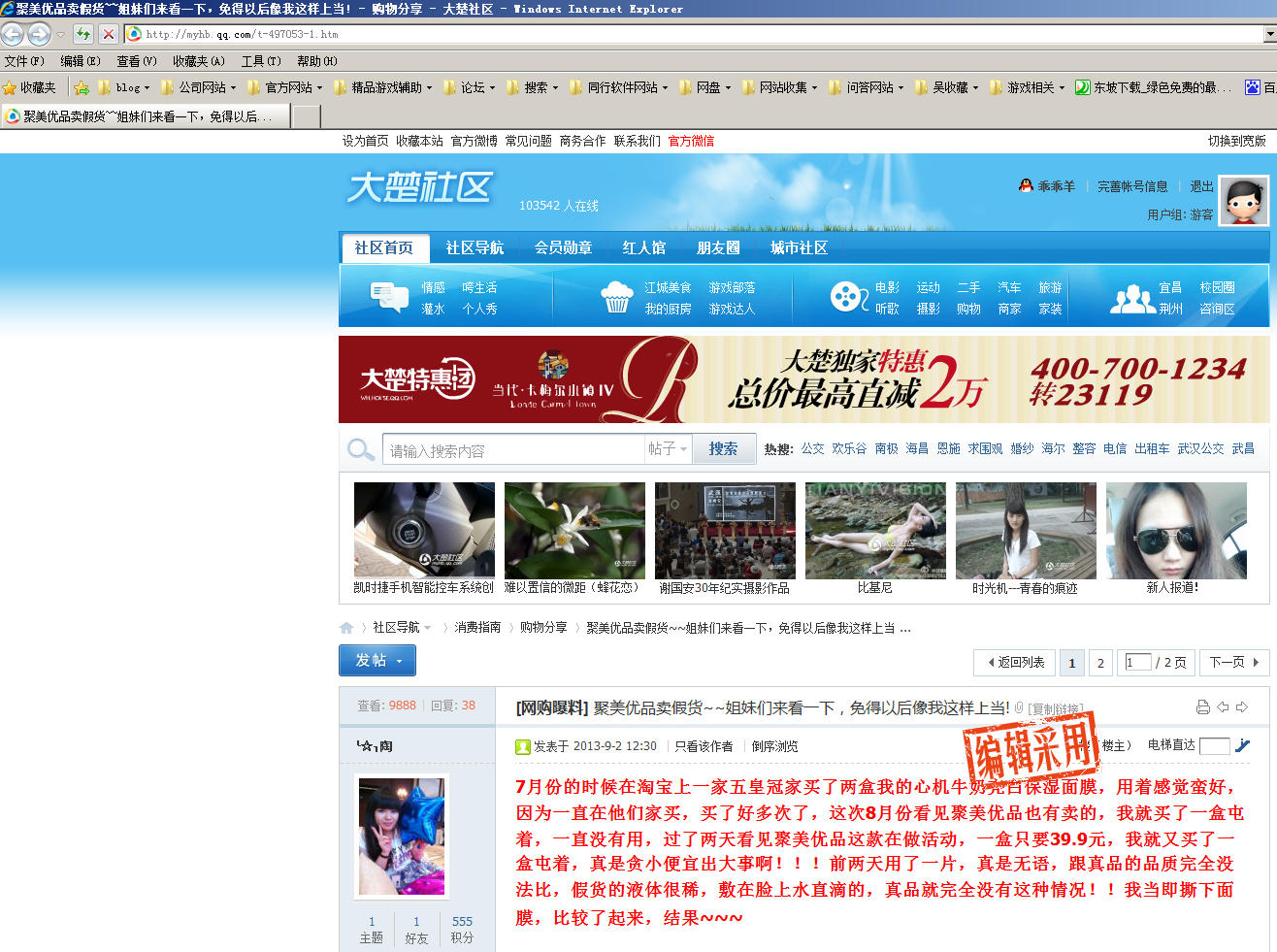Open the 东坡下载 favorite bookmark
Viewport: 1277px width, 952px height.
[x=1154, y=87]
